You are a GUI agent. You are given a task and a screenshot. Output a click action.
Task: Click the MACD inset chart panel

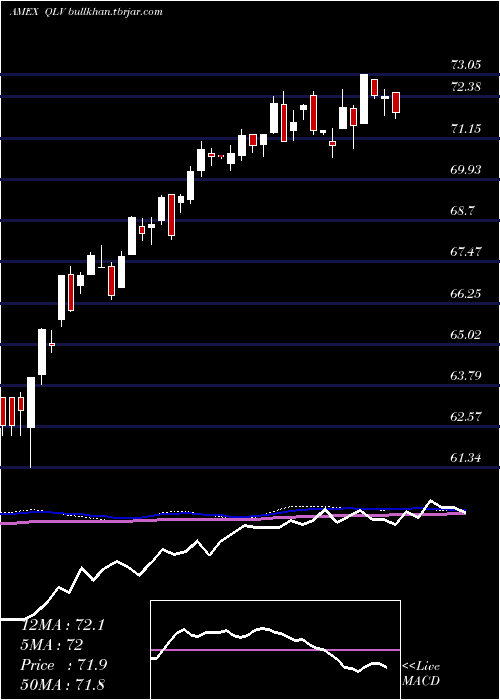275,650
